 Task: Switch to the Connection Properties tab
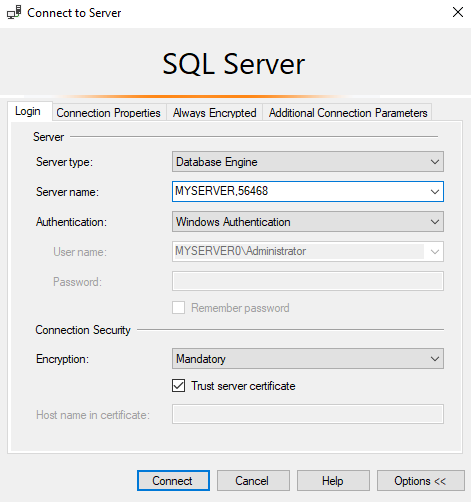point(108,113)
